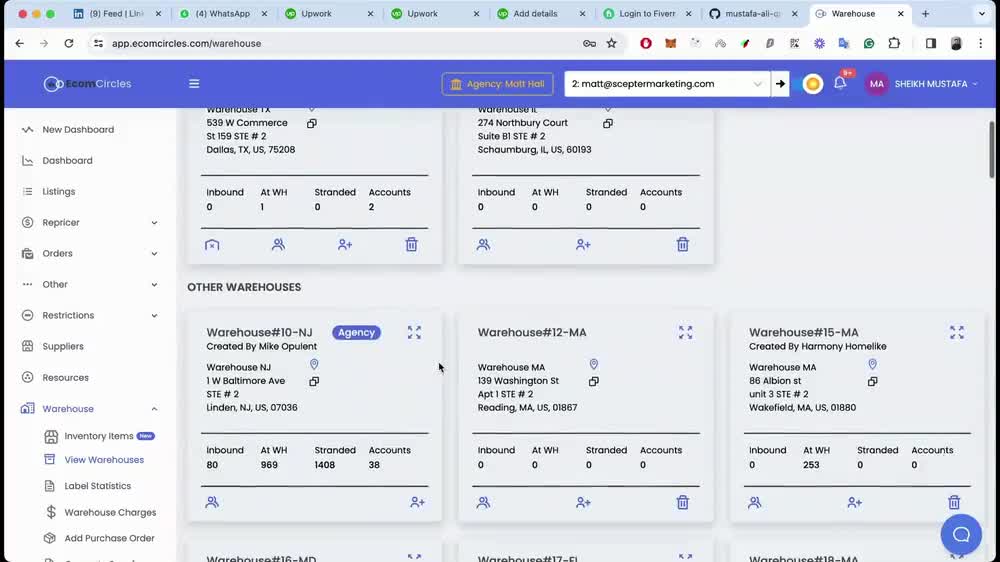The image size is (1000, 562).
Task: Copy address of 139 Washington St
Action: click(594, 381)
